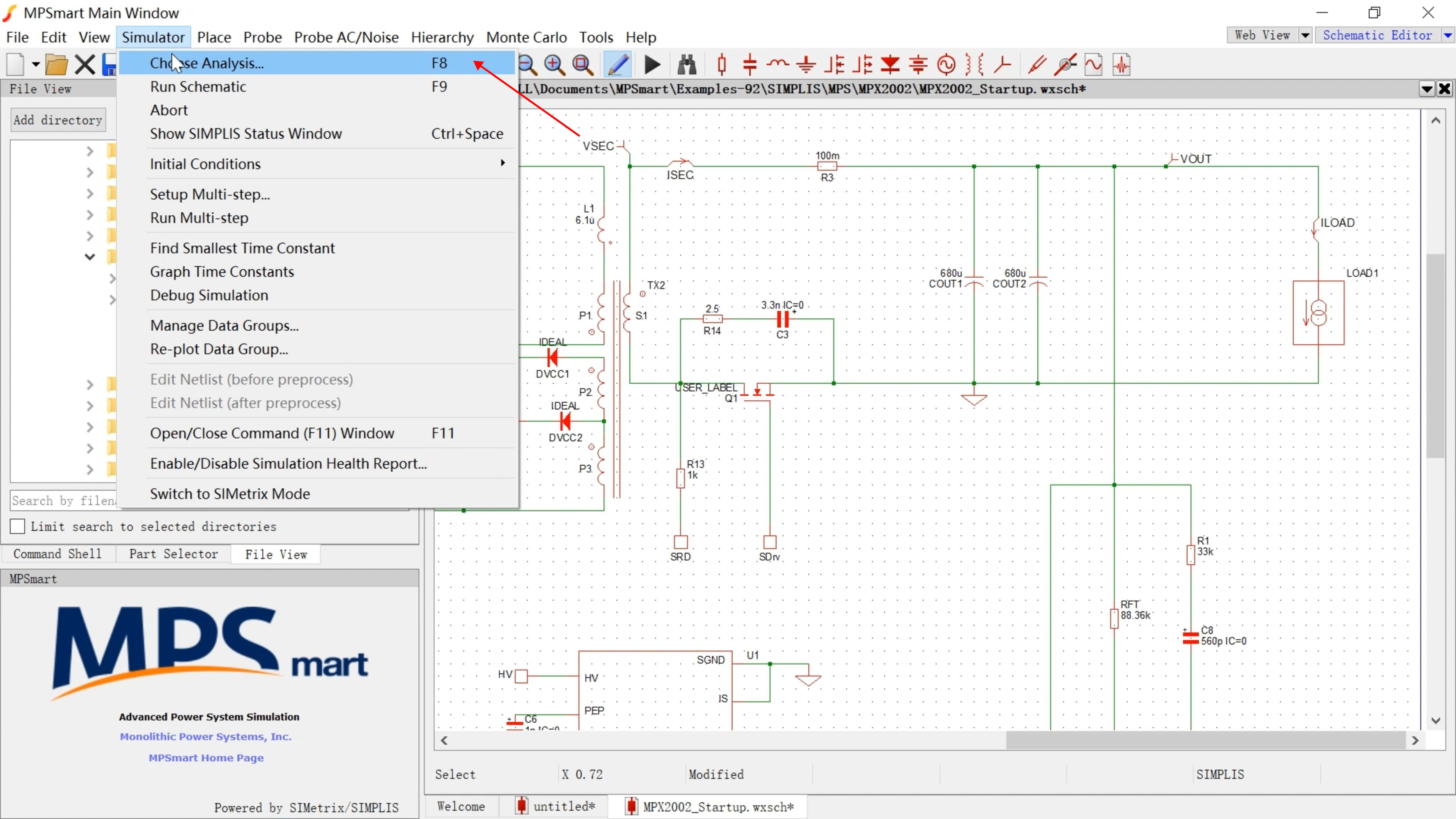Select Switch to SIMetrix Mode
This screenshot has width=1456, height=819.
coord(229,493)
